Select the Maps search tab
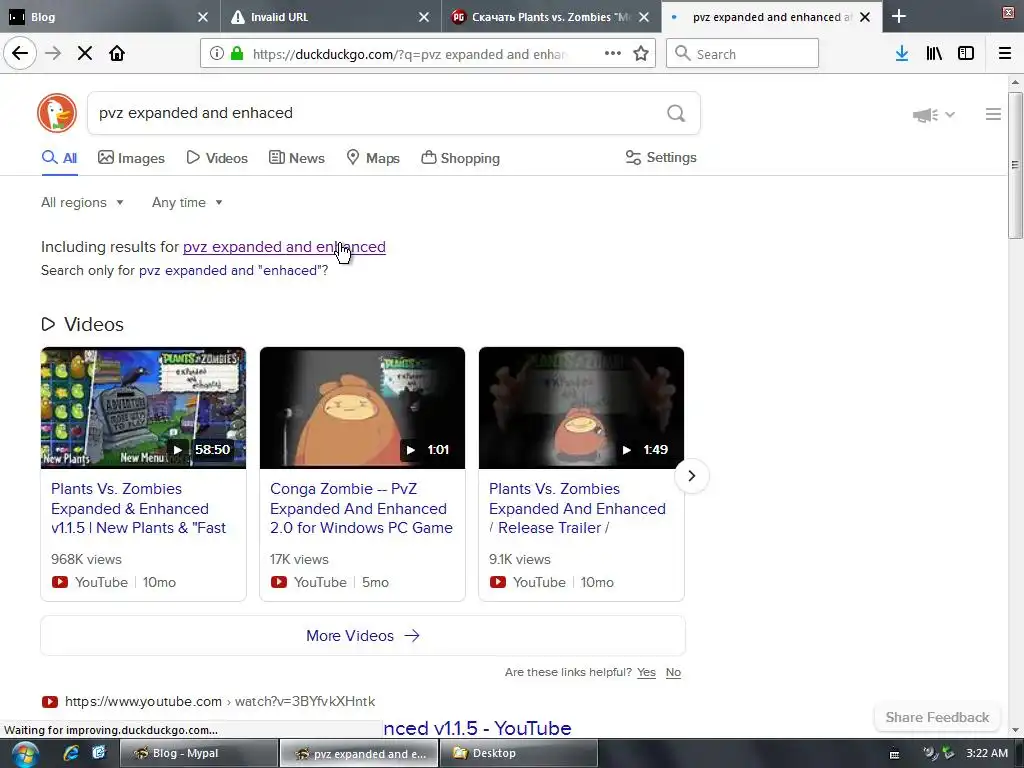Image resolution: width=1024 pixels, height=768 pixels. click(x=373, y=158)
